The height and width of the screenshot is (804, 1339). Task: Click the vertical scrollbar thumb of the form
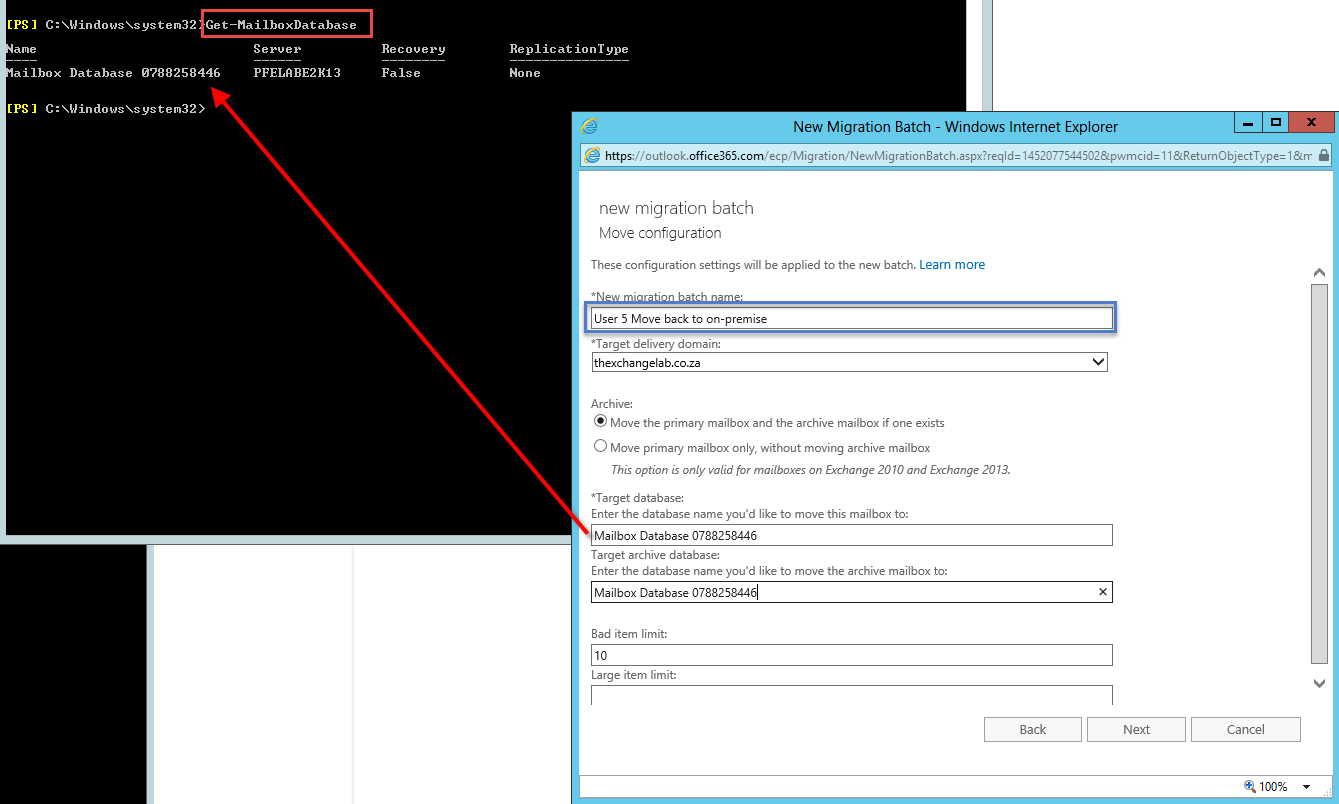pyautogui.click(x=1319, y=473)
